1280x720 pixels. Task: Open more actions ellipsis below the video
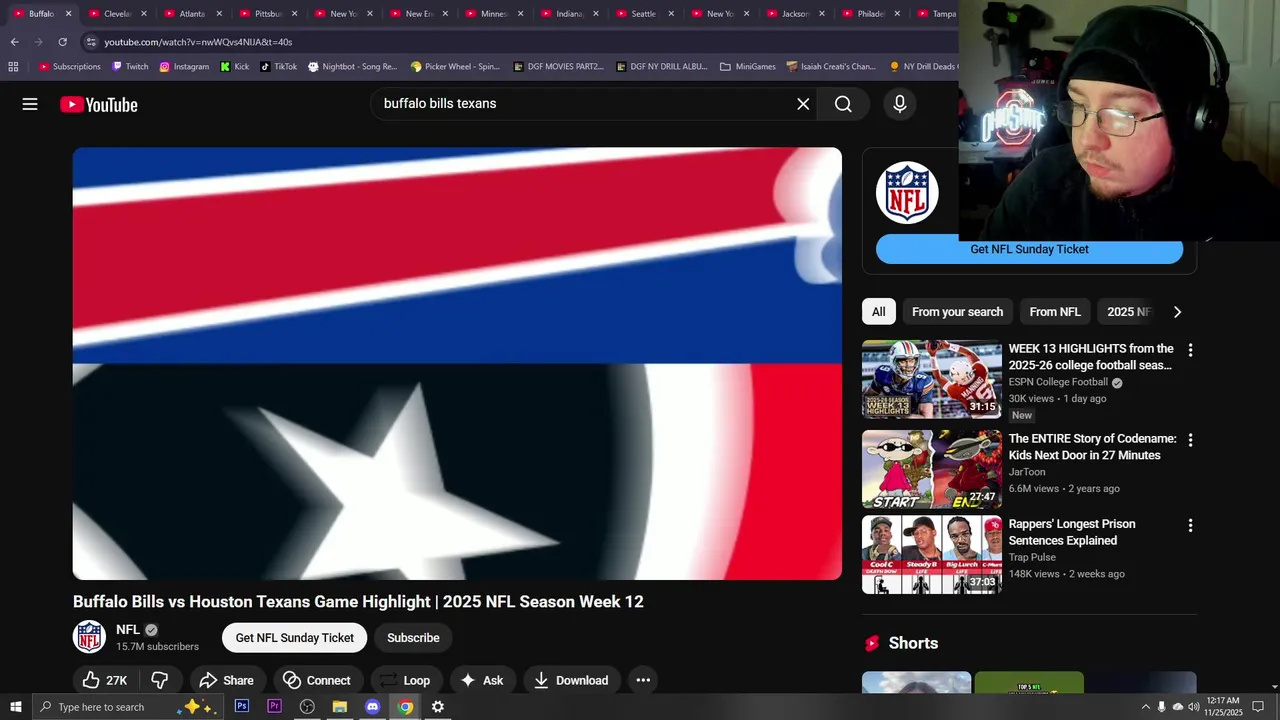point(643,680)
